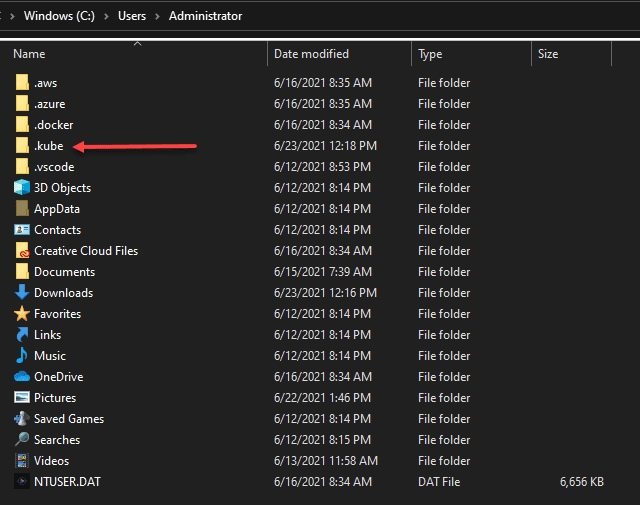Select the NTUSER.DAT file
Image resolution: width=640 pixels, height=505 pixels.
click(x=67, y=482)
